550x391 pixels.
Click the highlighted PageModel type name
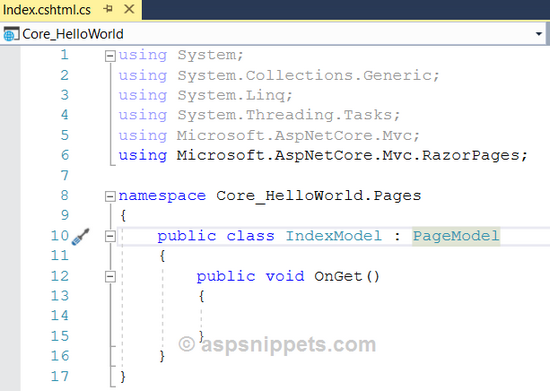click(456, 236)
